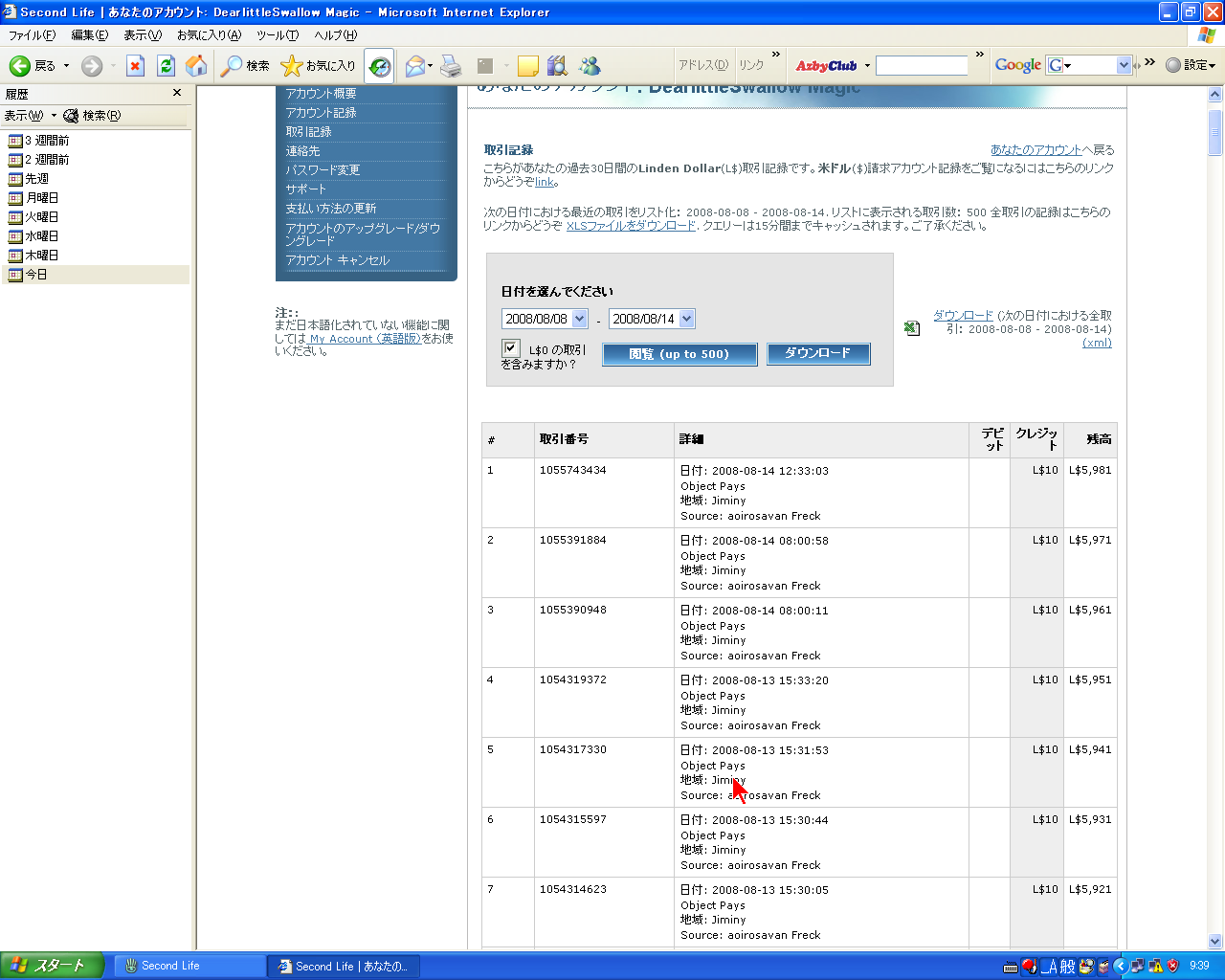Click the スタート Start button
This screenshot has height=980, width=1225.
click(x=51, y=966)
